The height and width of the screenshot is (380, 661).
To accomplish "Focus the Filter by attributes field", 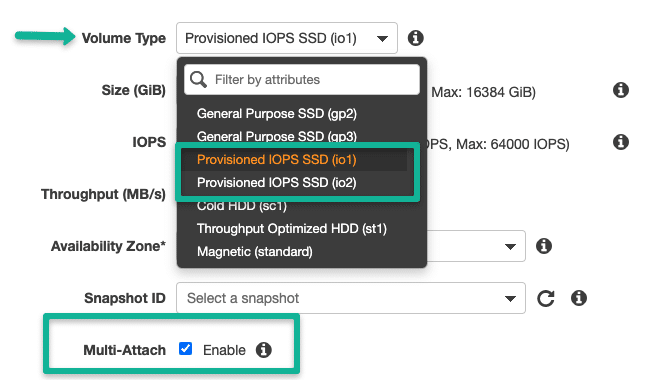I will pos(302,79).
